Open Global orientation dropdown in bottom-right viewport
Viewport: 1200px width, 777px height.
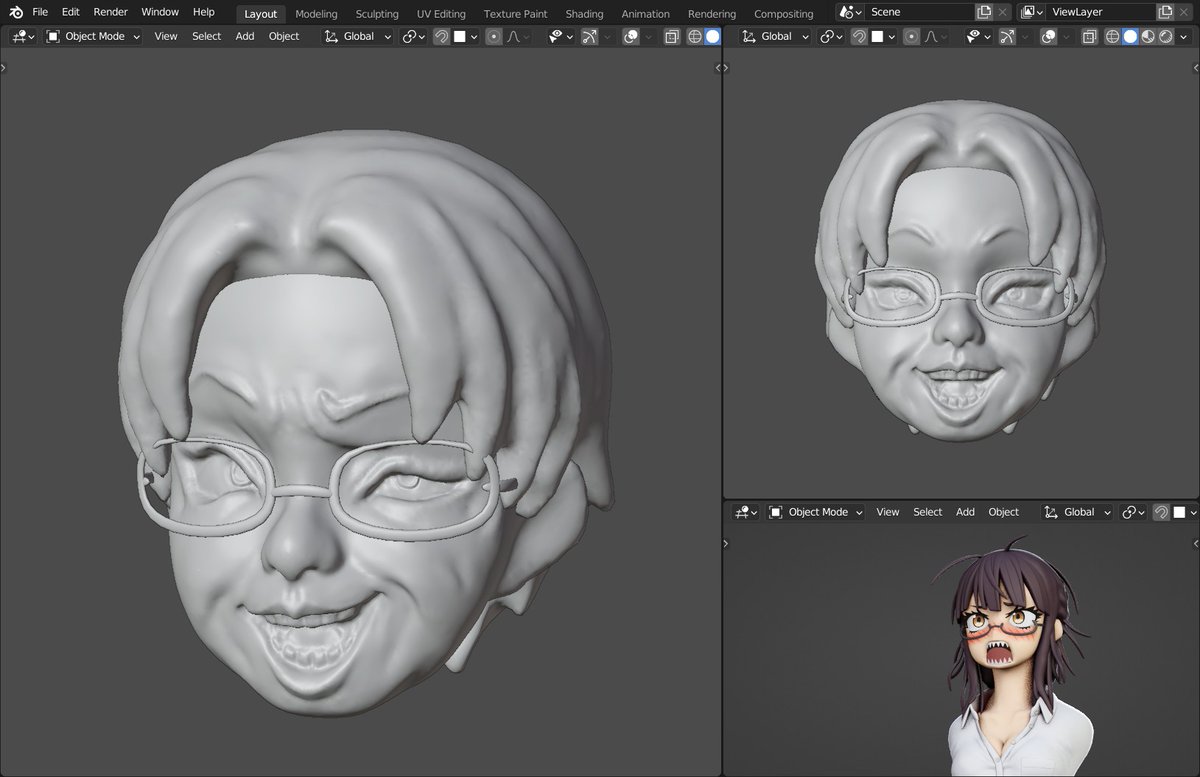tap(1077, 512)
